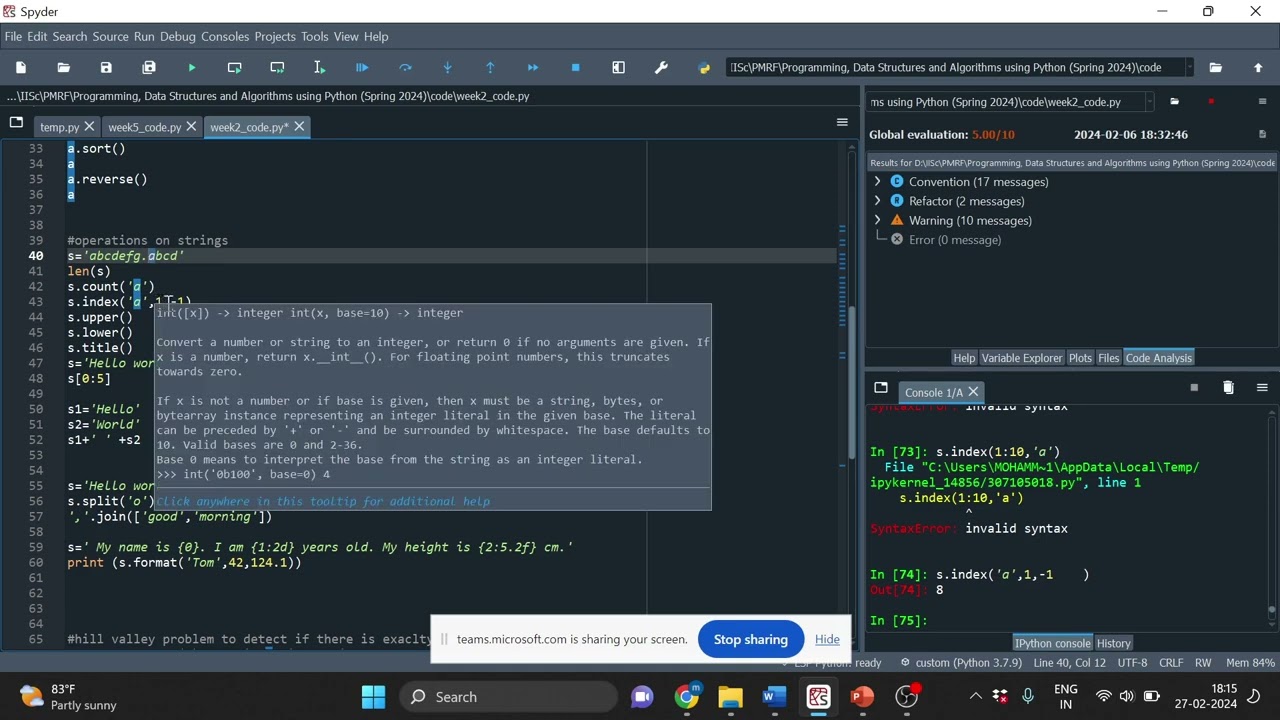Open the editor file browse tabs icon

click(16, 123)
